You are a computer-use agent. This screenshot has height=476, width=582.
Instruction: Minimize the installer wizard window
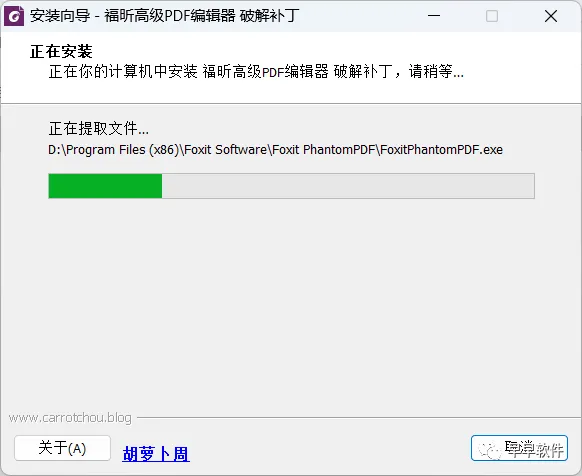pos(434,16)
